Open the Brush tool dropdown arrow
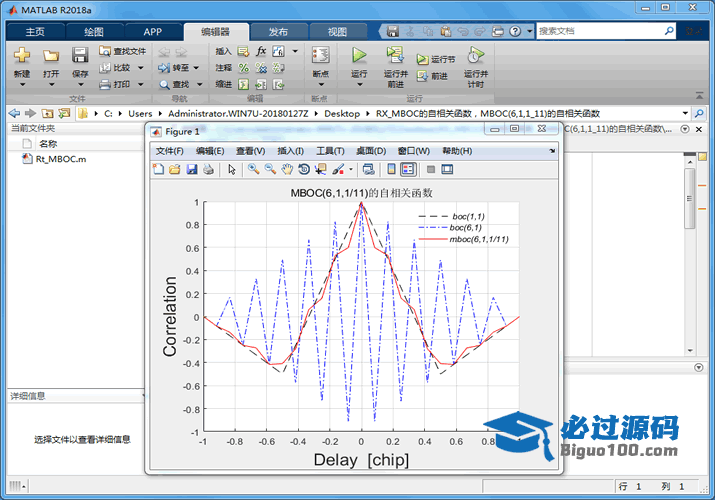715x500 pixels. tap(351, 169)
